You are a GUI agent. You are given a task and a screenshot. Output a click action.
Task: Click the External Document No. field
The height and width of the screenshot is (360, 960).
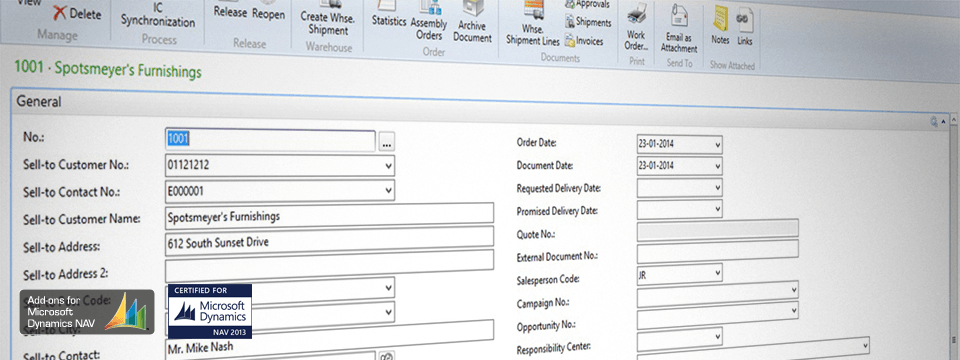click(x=718, y=251)
